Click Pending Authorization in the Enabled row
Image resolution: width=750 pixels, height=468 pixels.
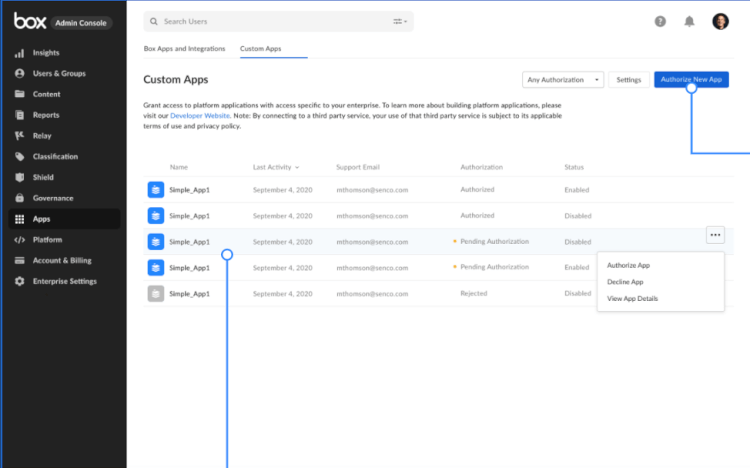494,267
